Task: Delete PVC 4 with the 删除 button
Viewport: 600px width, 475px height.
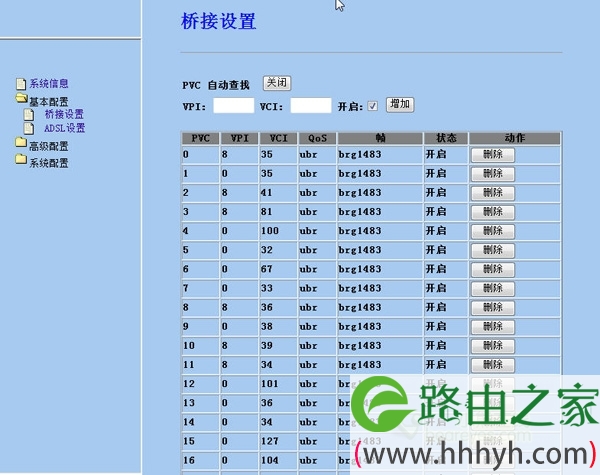Action: point(492,231)
